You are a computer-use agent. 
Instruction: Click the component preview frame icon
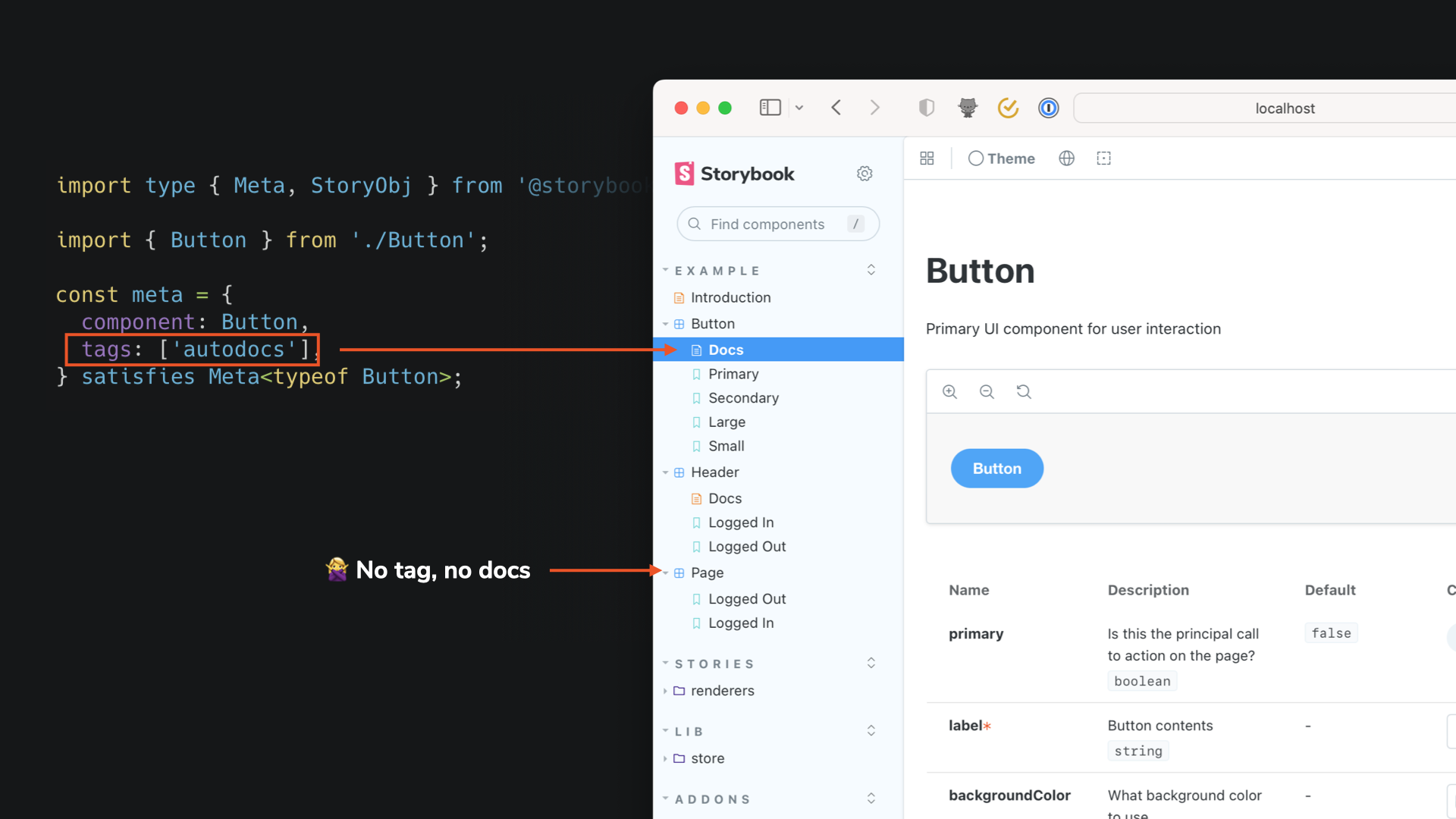pos(1104,158)
